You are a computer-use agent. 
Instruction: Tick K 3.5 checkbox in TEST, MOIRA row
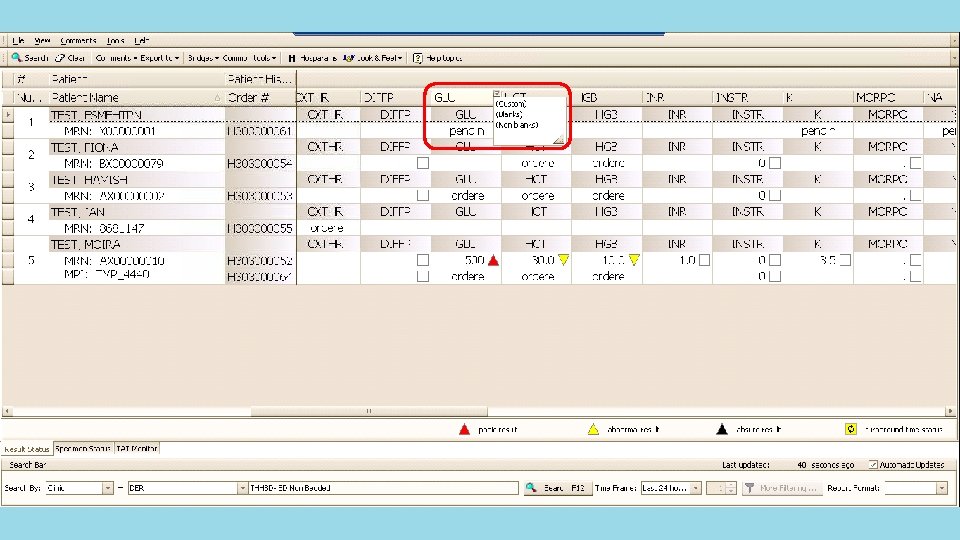[846, 260]
